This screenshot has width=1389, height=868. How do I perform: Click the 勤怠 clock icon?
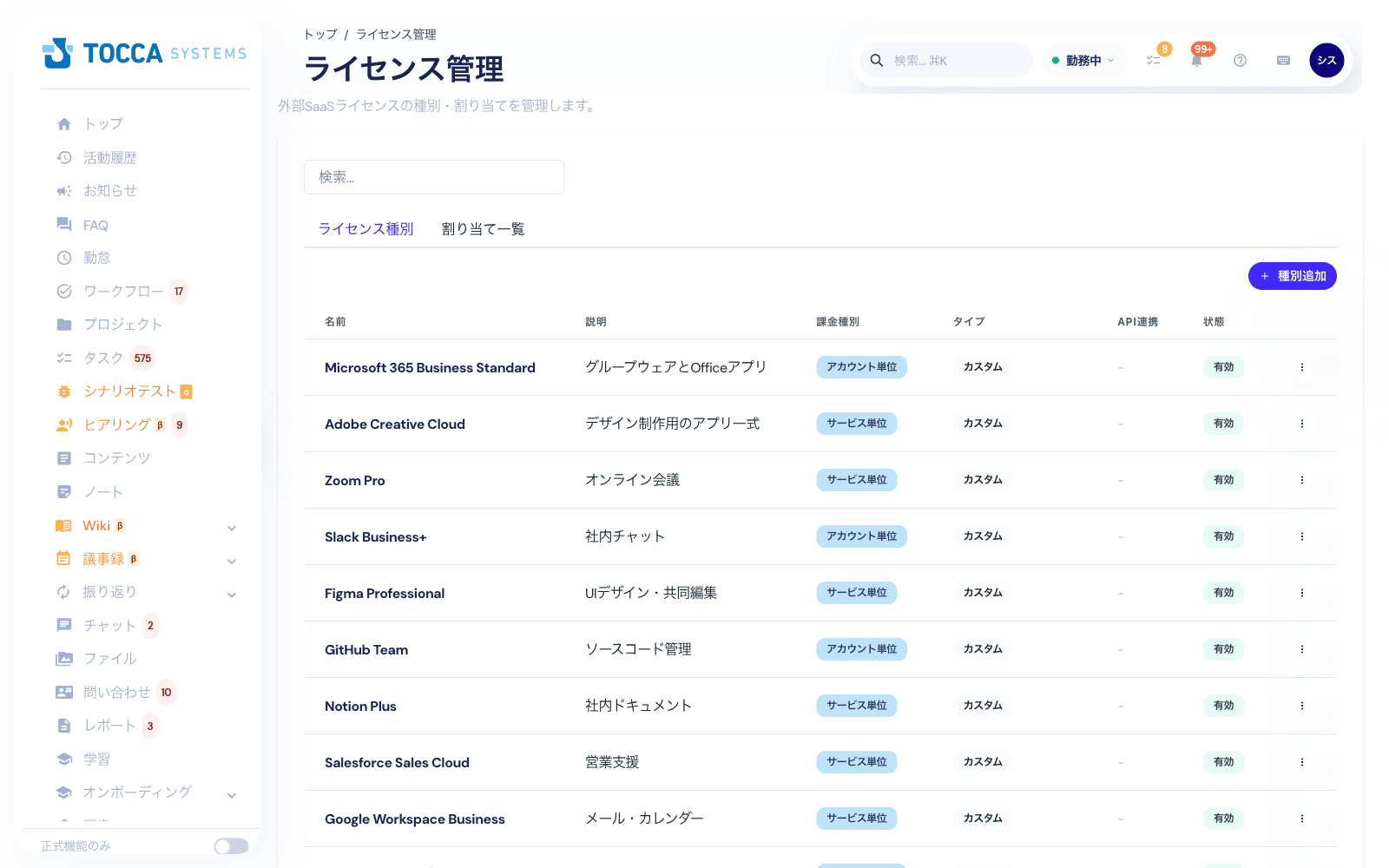tap(64, 258)
